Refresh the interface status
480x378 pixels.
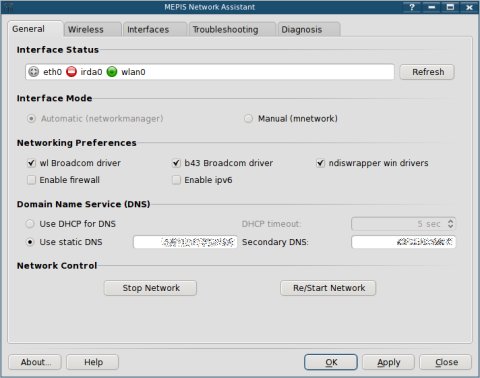427,72
